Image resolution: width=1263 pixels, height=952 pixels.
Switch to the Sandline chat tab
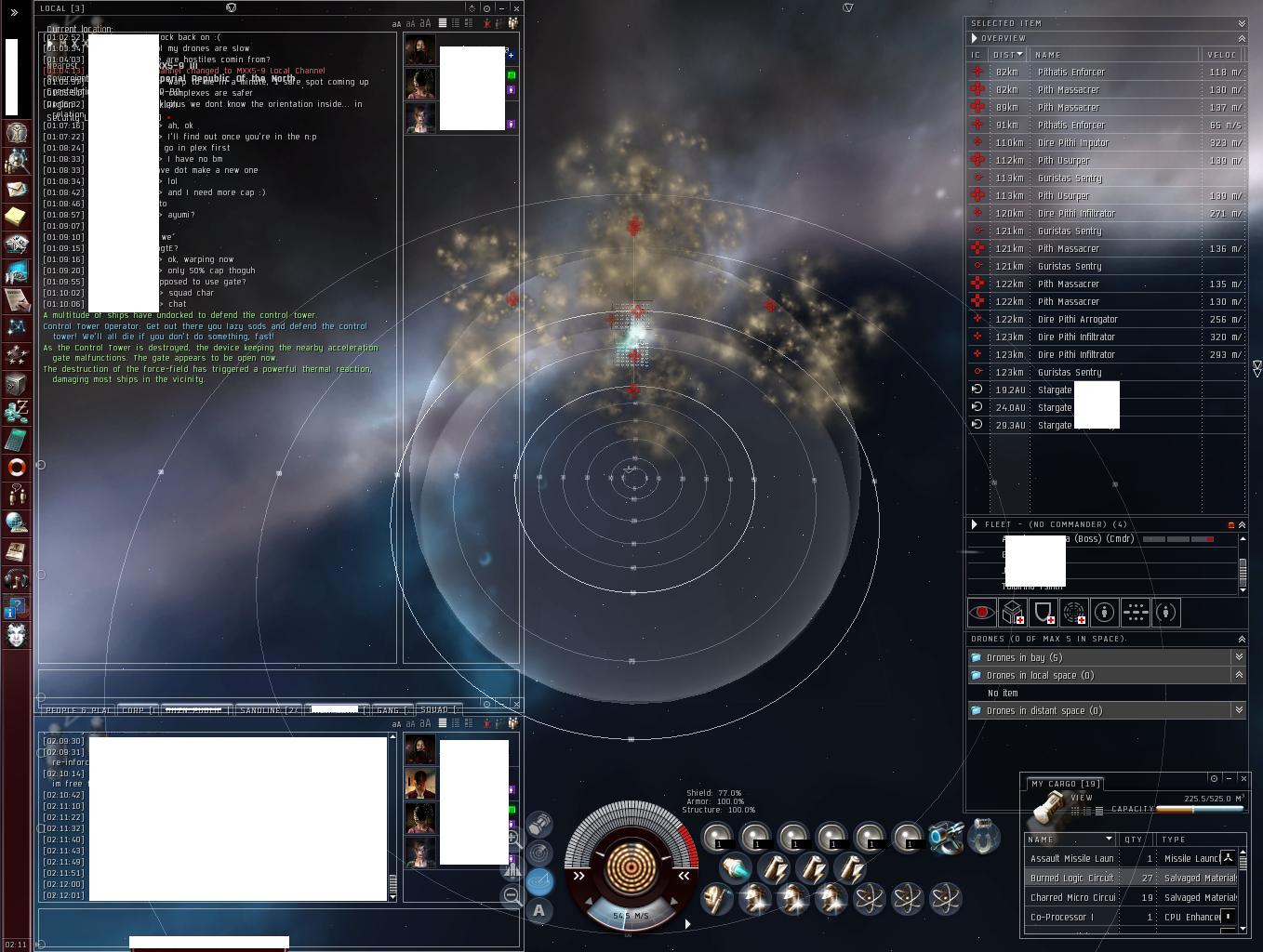[267, 709]
